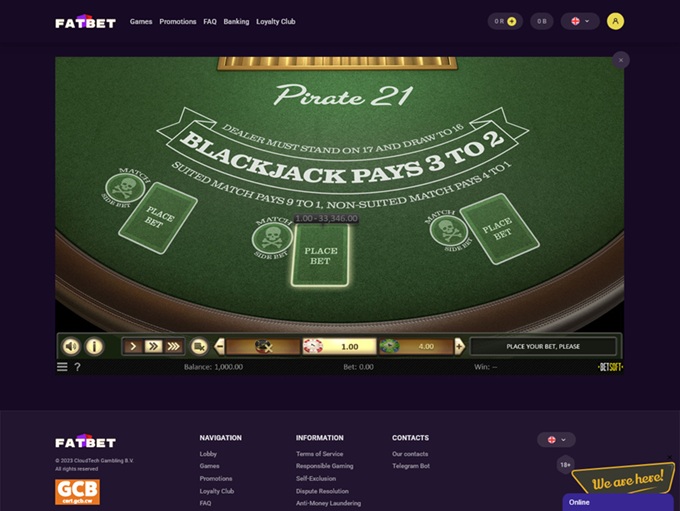Open Terms of Service link
The image size is (680, 511).
pos(320,454)
